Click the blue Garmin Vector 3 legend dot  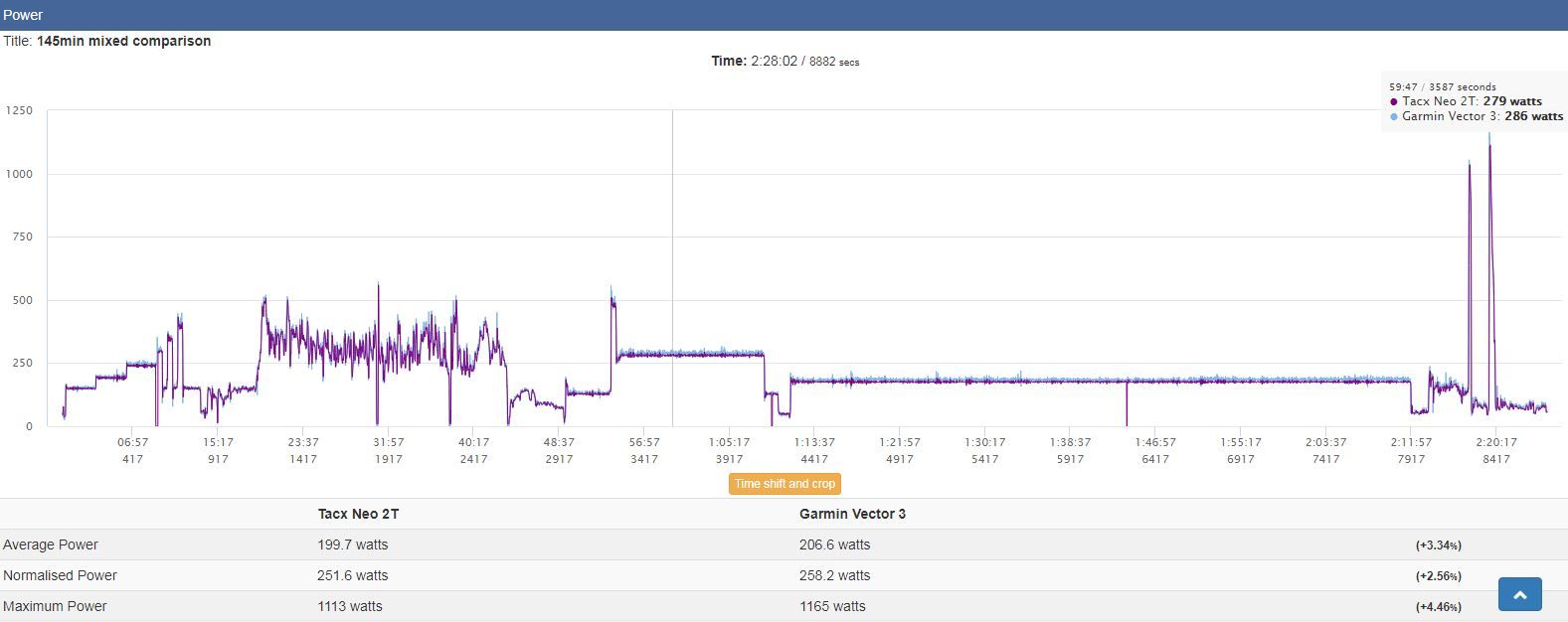click(x=1394, y=116)
